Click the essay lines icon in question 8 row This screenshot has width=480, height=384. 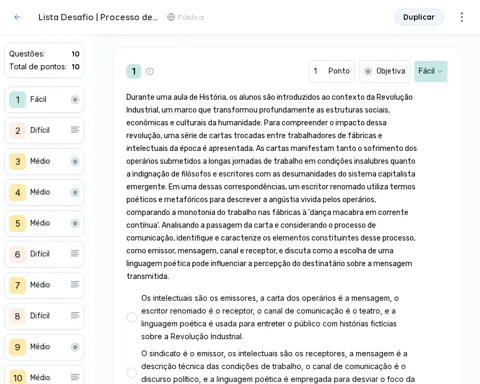(x=75, y=315)
